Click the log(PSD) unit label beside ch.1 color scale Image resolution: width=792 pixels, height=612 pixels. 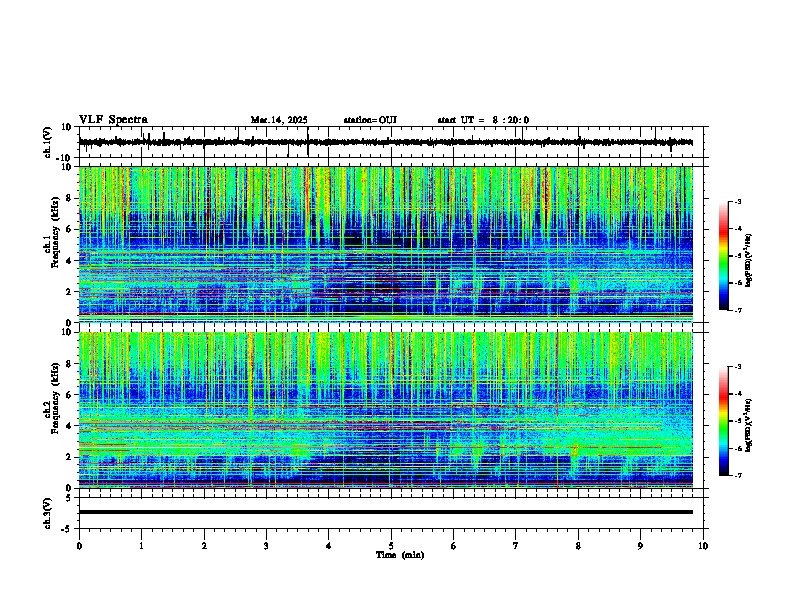pyautogui.click(x=749, y=261)
